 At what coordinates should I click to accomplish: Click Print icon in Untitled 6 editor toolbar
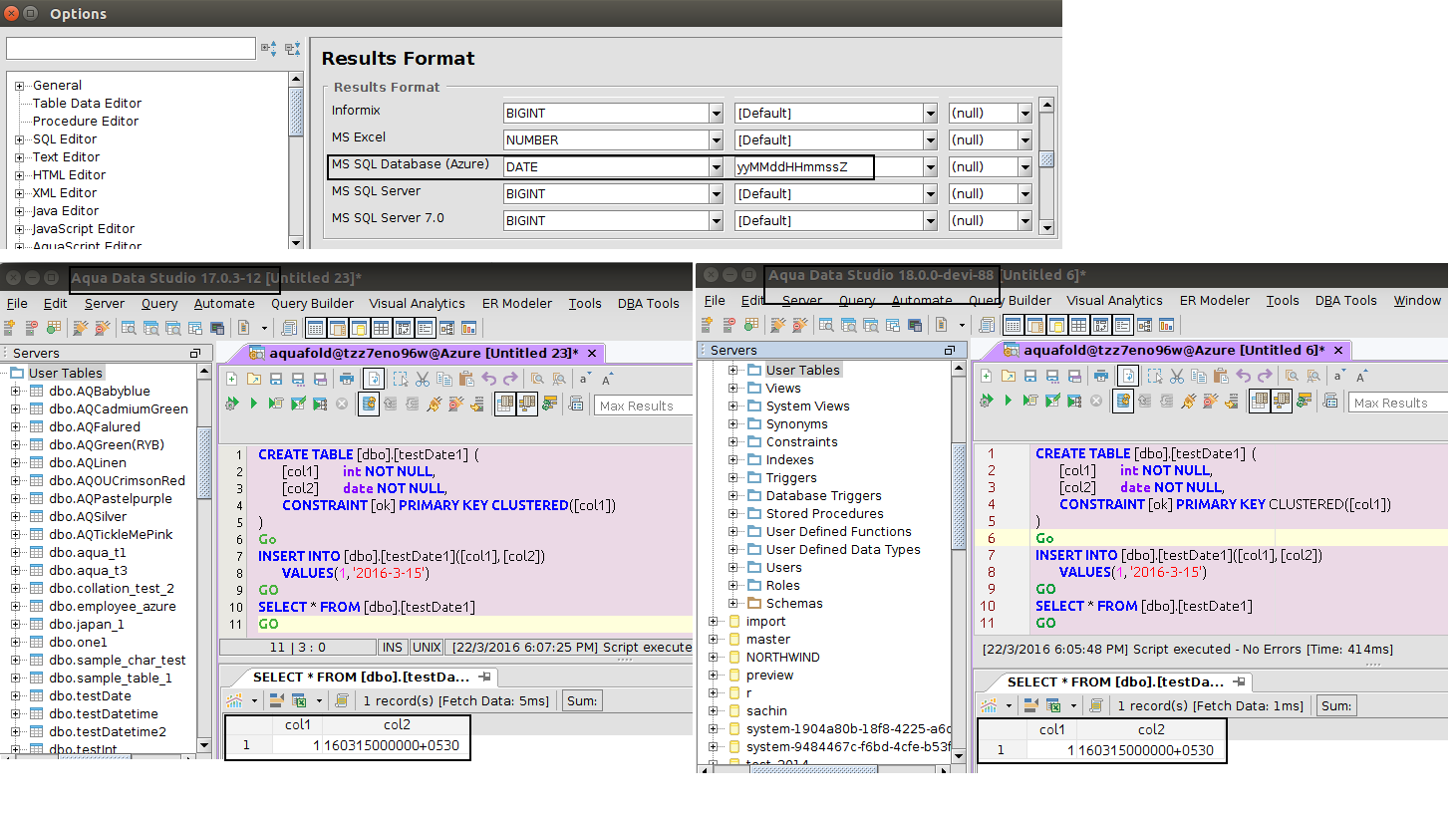(x=1101, y=376)
